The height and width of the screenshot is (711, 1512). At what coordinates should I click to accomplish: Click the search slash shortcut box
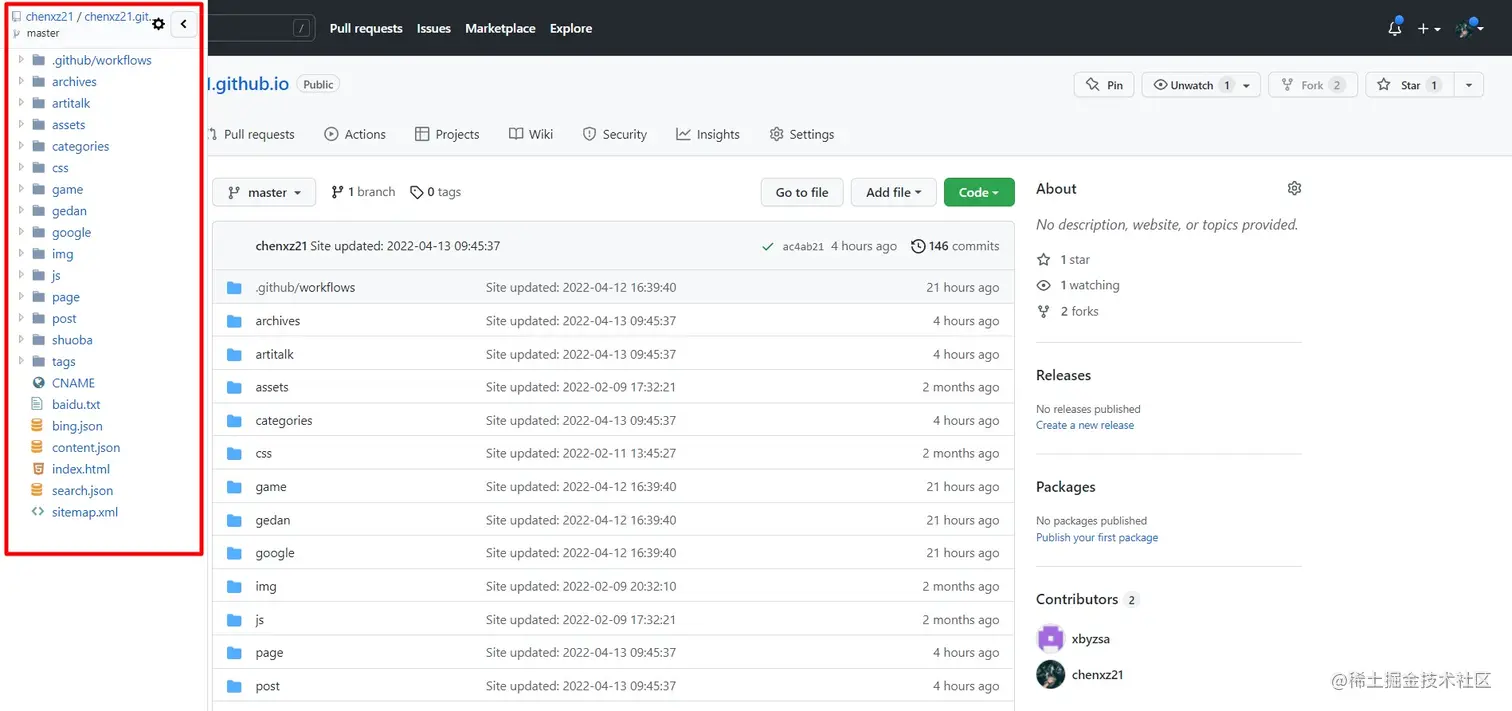click(x=301, y=28)
